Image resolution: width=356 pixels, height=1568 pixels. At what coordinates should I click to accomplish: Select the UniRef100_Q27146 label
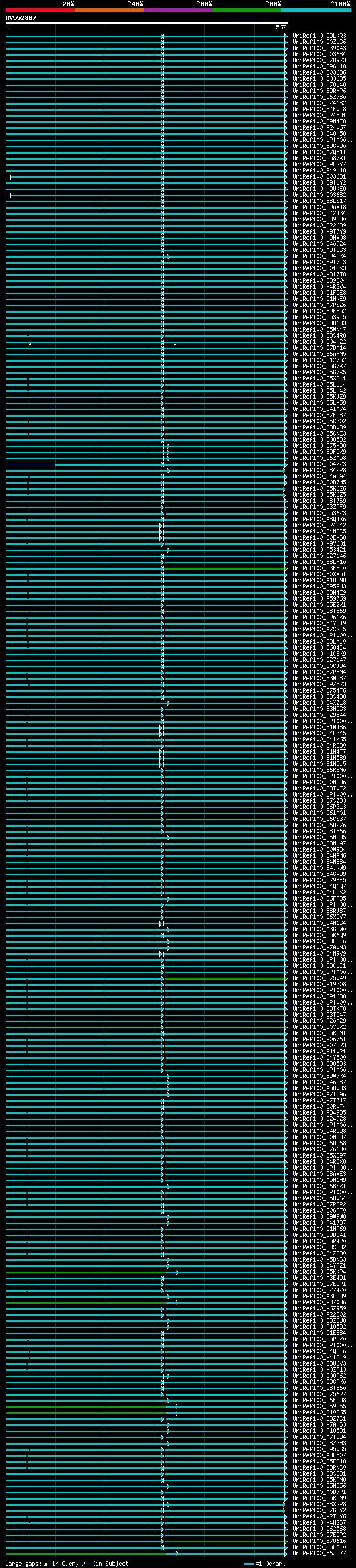[x=319, y=556]
